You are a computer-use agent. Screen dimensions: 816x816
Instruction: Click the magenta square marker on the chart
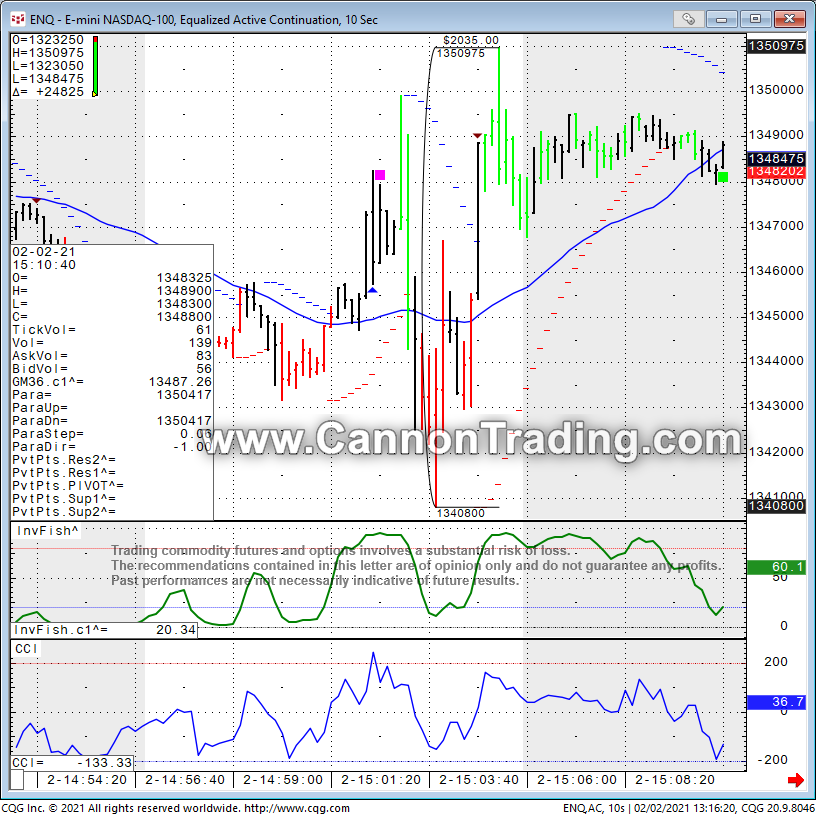(380, 175)
